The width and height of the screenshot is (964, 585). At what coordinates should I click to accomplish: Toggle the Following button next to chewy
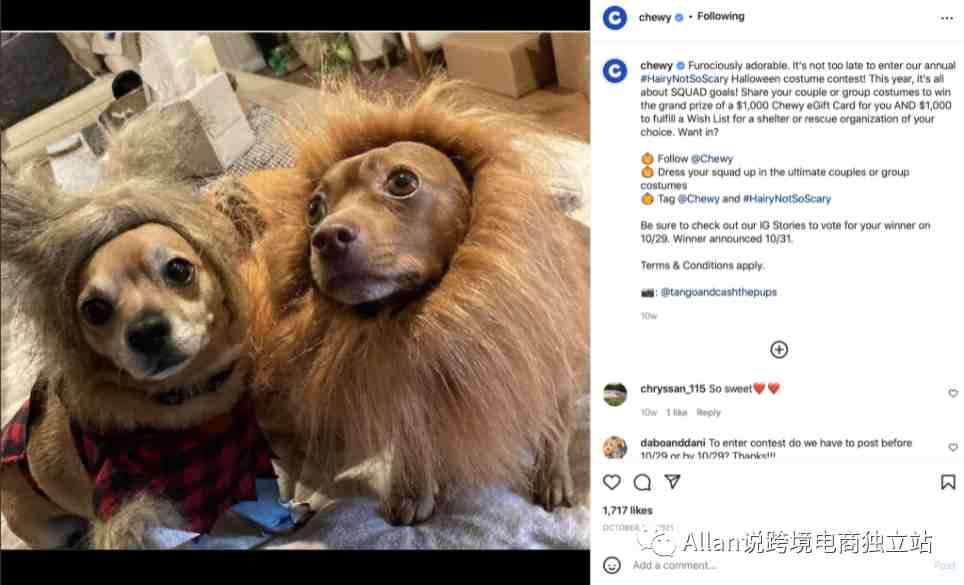(721, 17)
